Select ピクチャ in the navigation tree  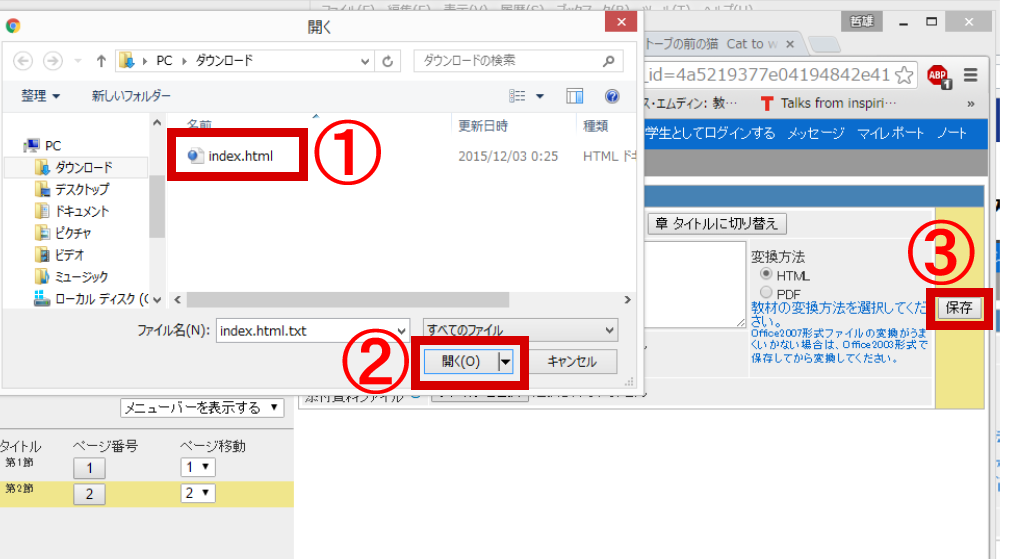pyautogui.click(x=63, y=233)
